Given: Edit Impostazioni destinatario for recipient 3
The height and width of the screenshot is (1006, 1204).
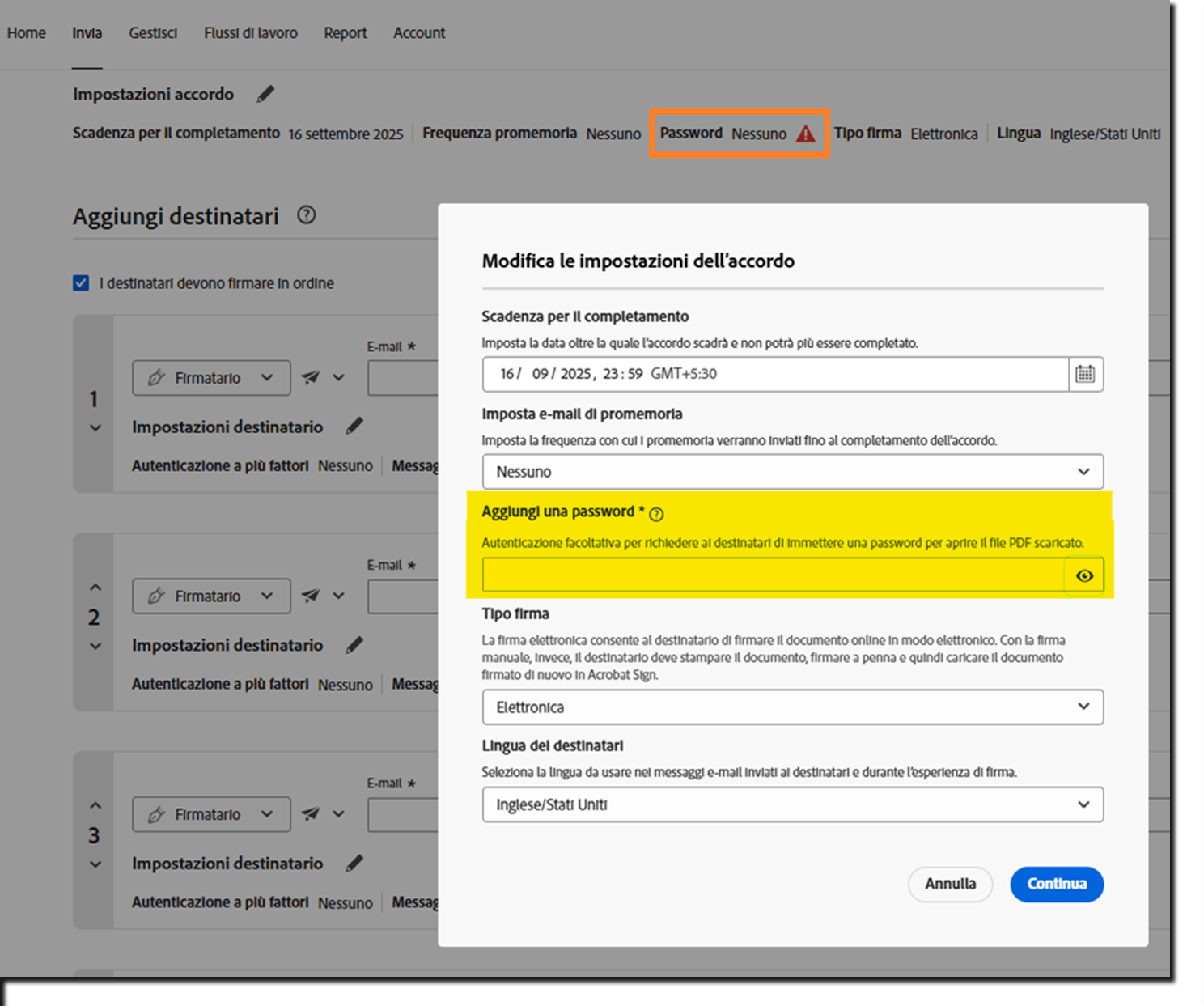Looking at the screenshot, I should tap(354, 863).
